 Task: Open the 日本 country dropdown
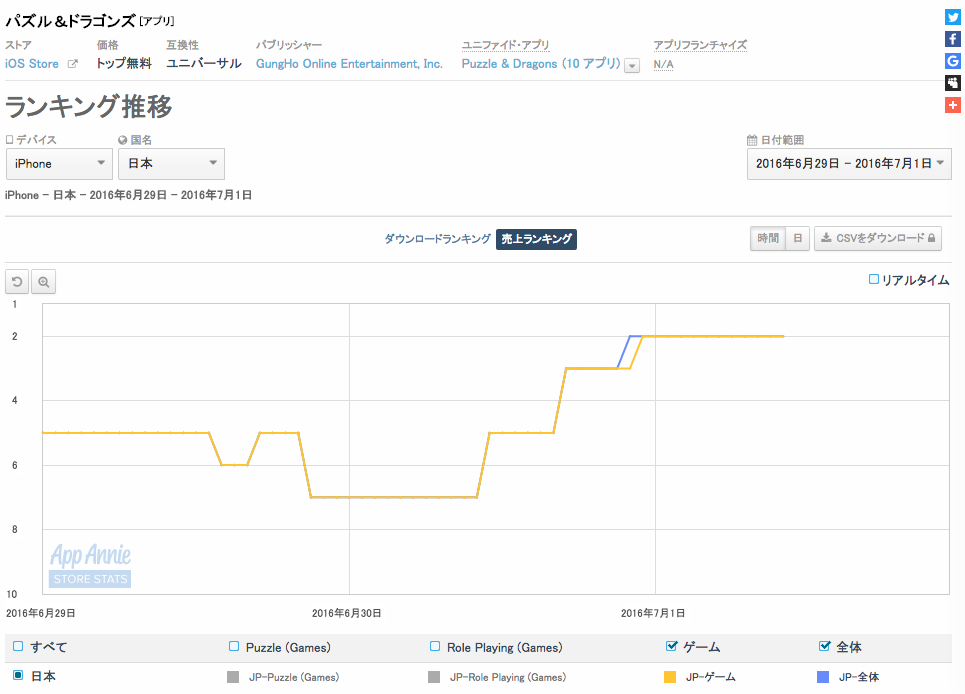(171, 164)
